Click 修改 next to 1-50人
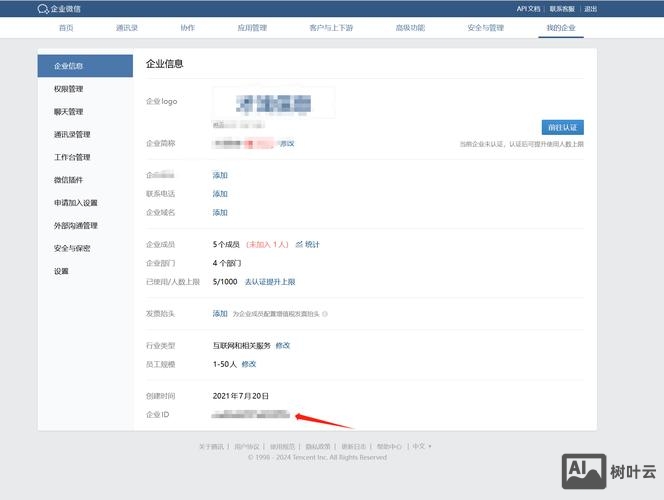 click(x=249, y=364)
